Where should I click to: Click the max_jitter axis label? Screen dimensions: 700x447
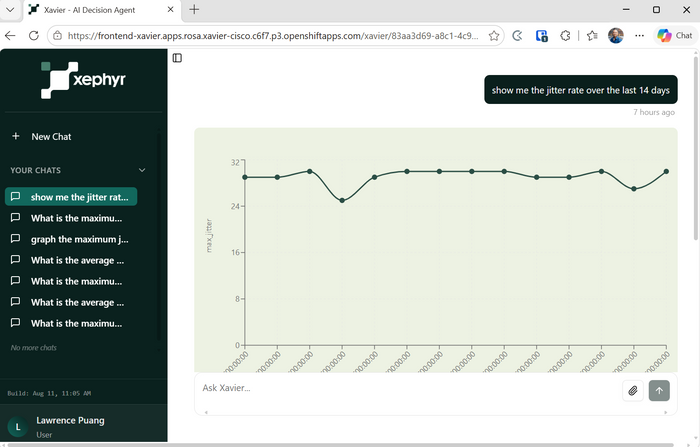pyautogui.click(x=208, y=236)
